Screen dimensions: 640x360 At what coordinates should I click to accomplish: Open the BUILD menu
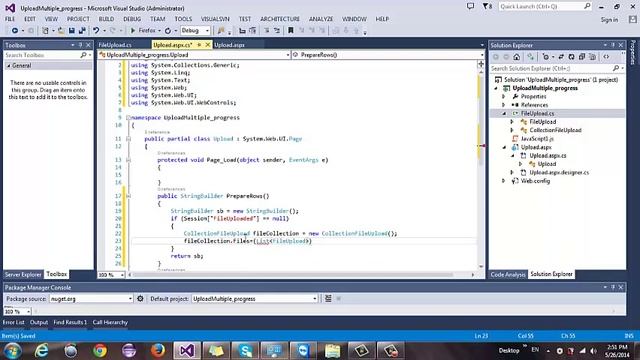click(106, 19)
